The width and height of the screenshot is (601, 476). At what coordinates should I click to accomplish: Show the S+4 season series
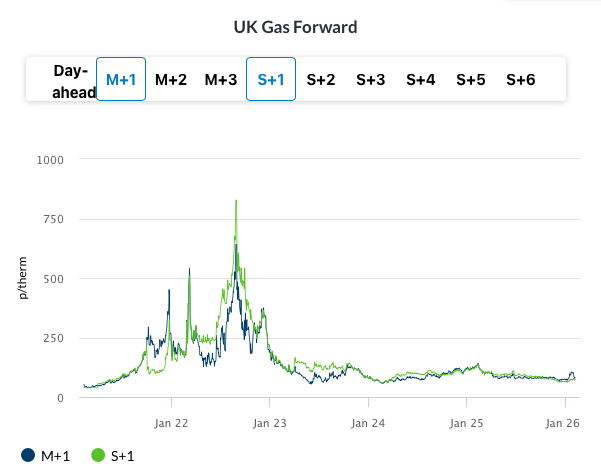pyautogui.click(x=421, y=80)
